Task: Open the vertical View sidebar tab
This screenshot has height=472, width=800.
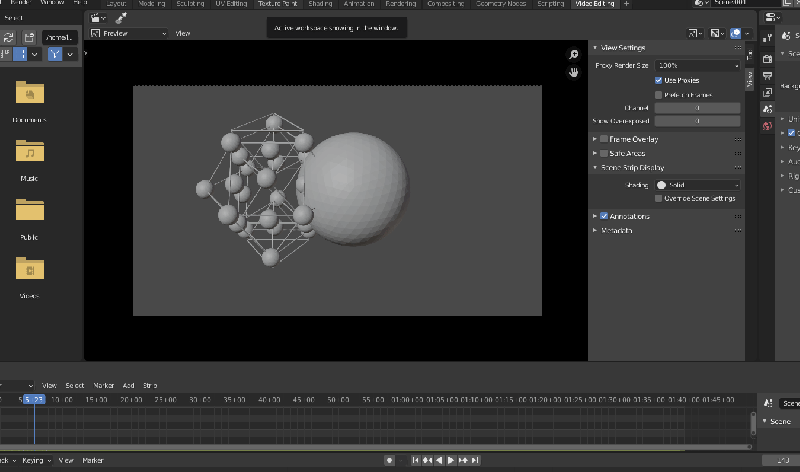Action: click(x=749, y=79)
